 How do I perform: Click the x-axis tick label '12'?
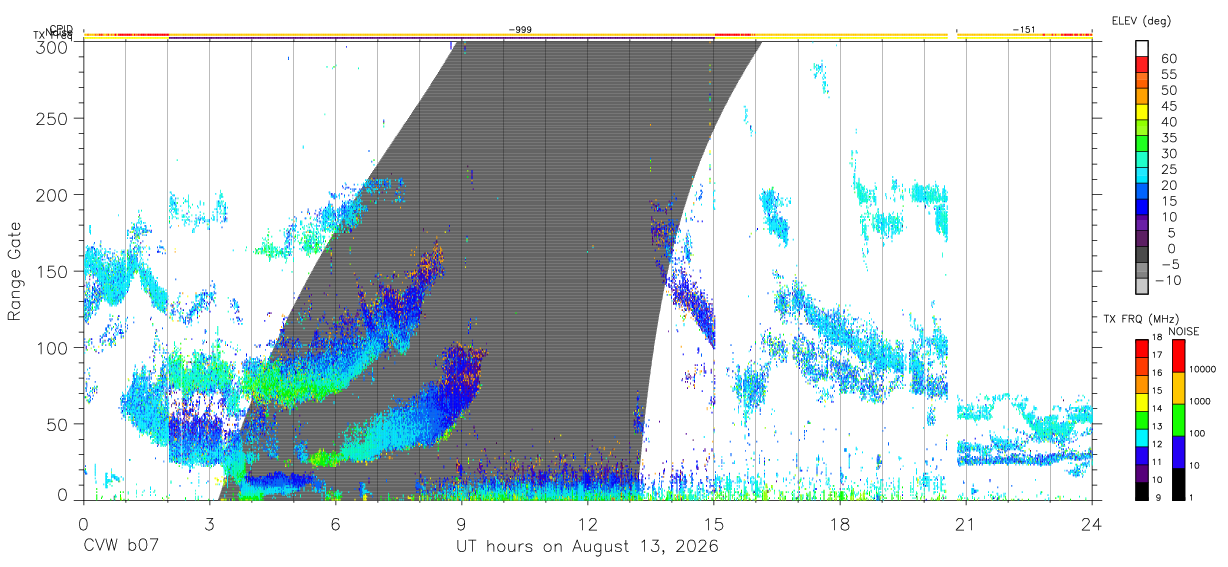[x=587, y=523]
